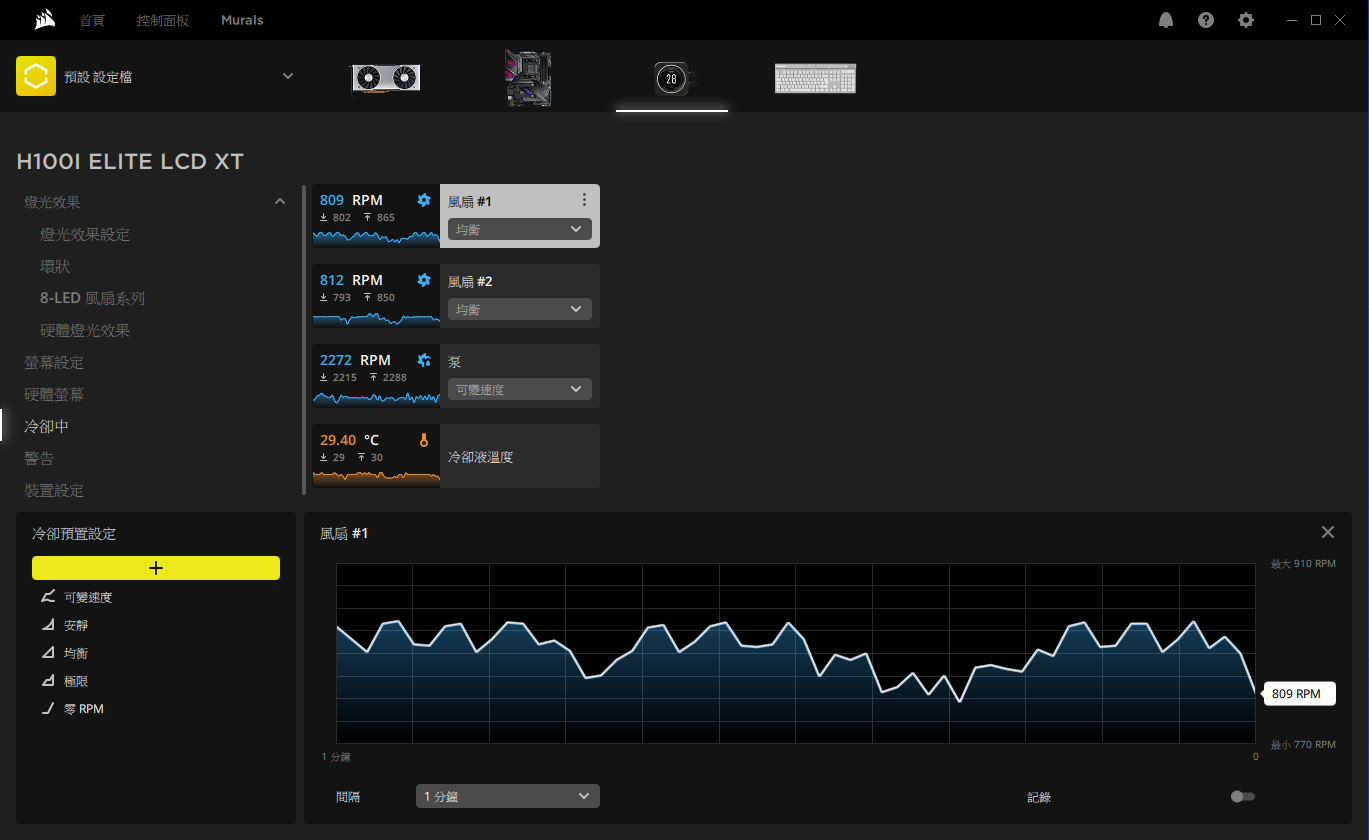Image resolution: width=1369 pixels, height=840 pixels.
Task: Click 燈光效果 sidebar header
Action: pyautogui.click(x=52, y=202)
